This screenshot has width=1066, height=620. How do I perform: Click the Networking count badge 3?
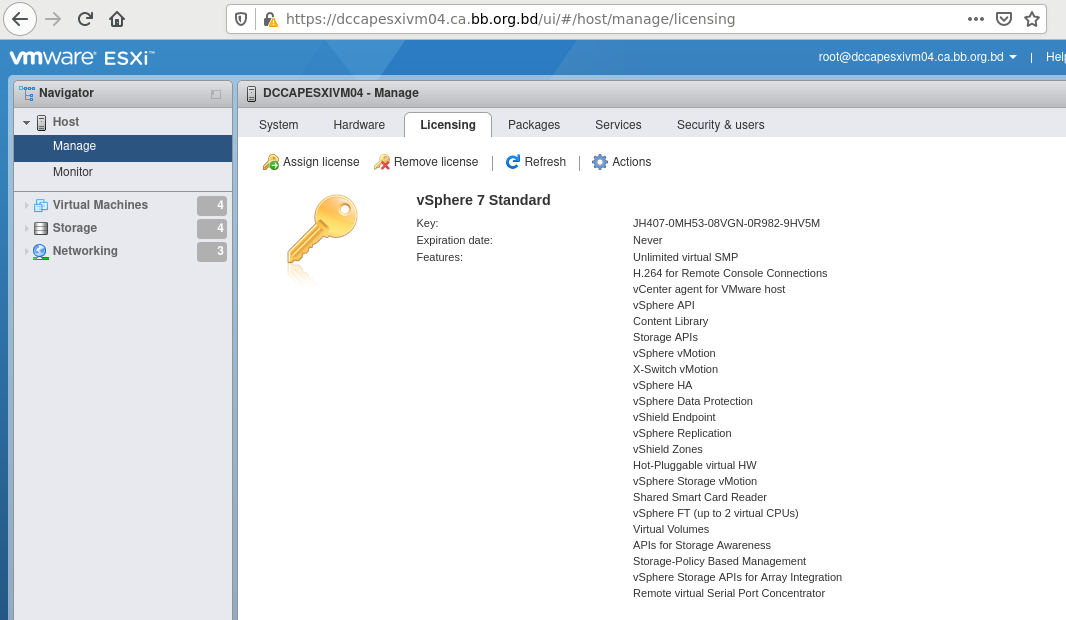click(x=212, y=252)
